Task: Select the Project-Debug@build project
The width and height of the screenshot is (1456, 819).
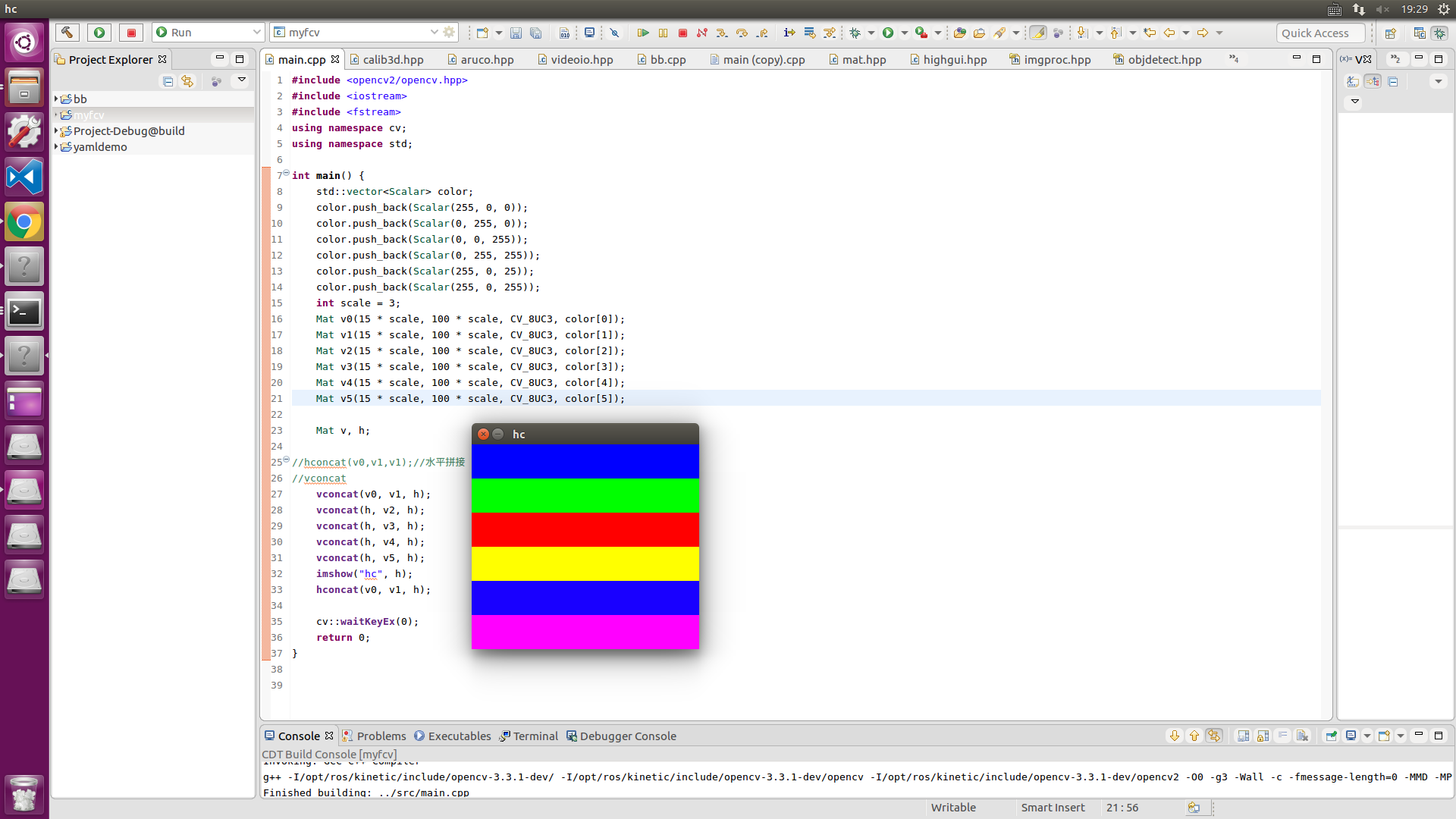Action: pos(128,131)
